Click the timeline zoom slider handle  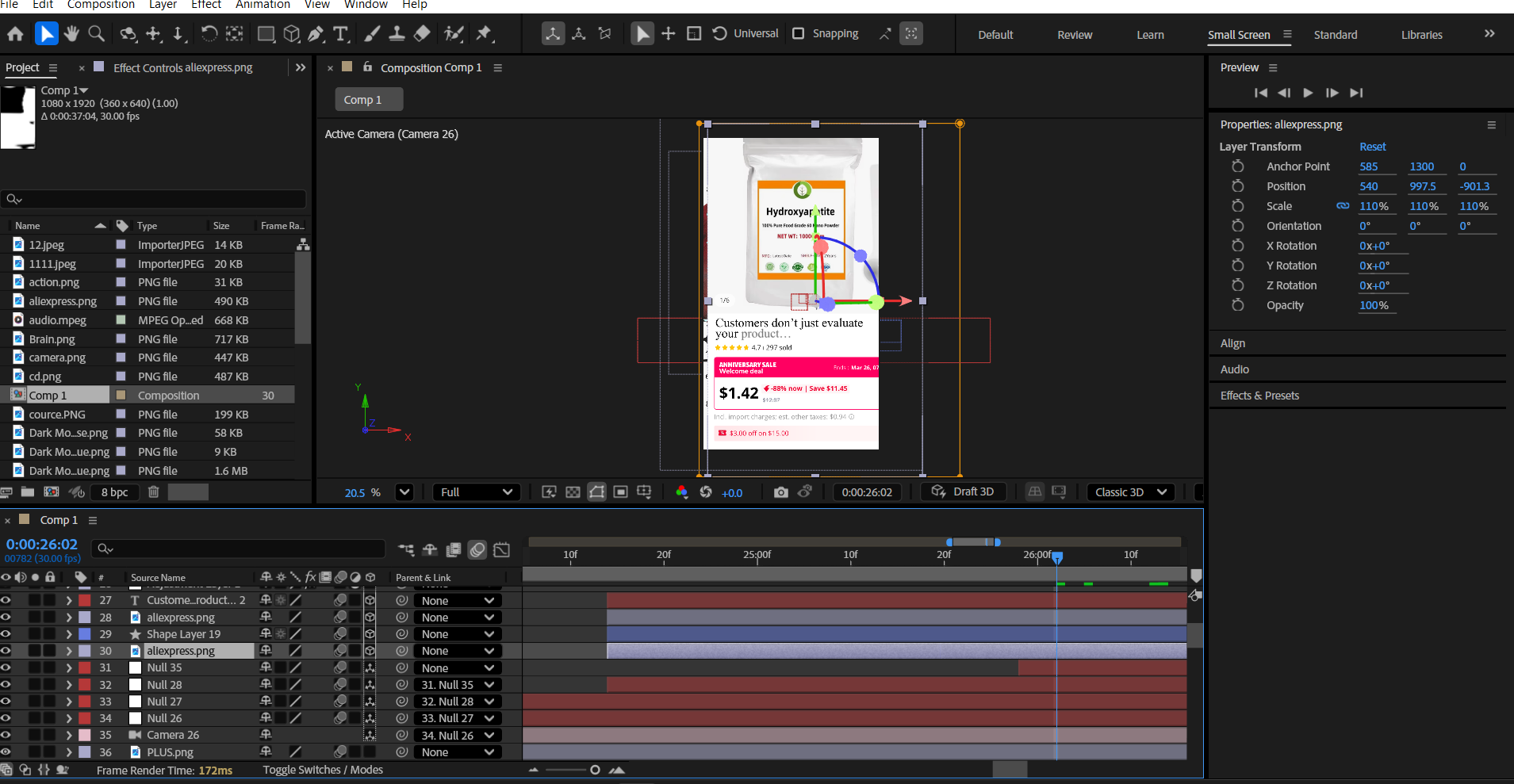[595, 770]
